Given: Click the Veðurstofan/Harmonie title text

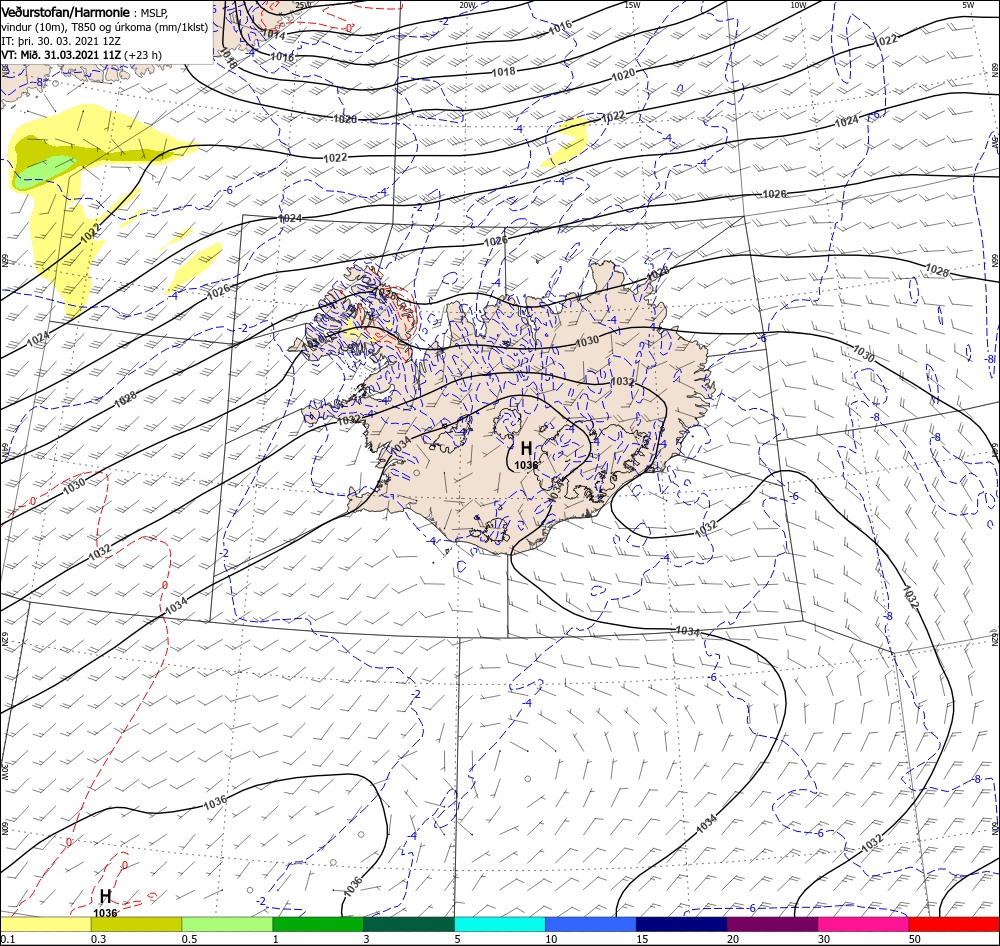Looking at the screenshot, I should [66, 13].
